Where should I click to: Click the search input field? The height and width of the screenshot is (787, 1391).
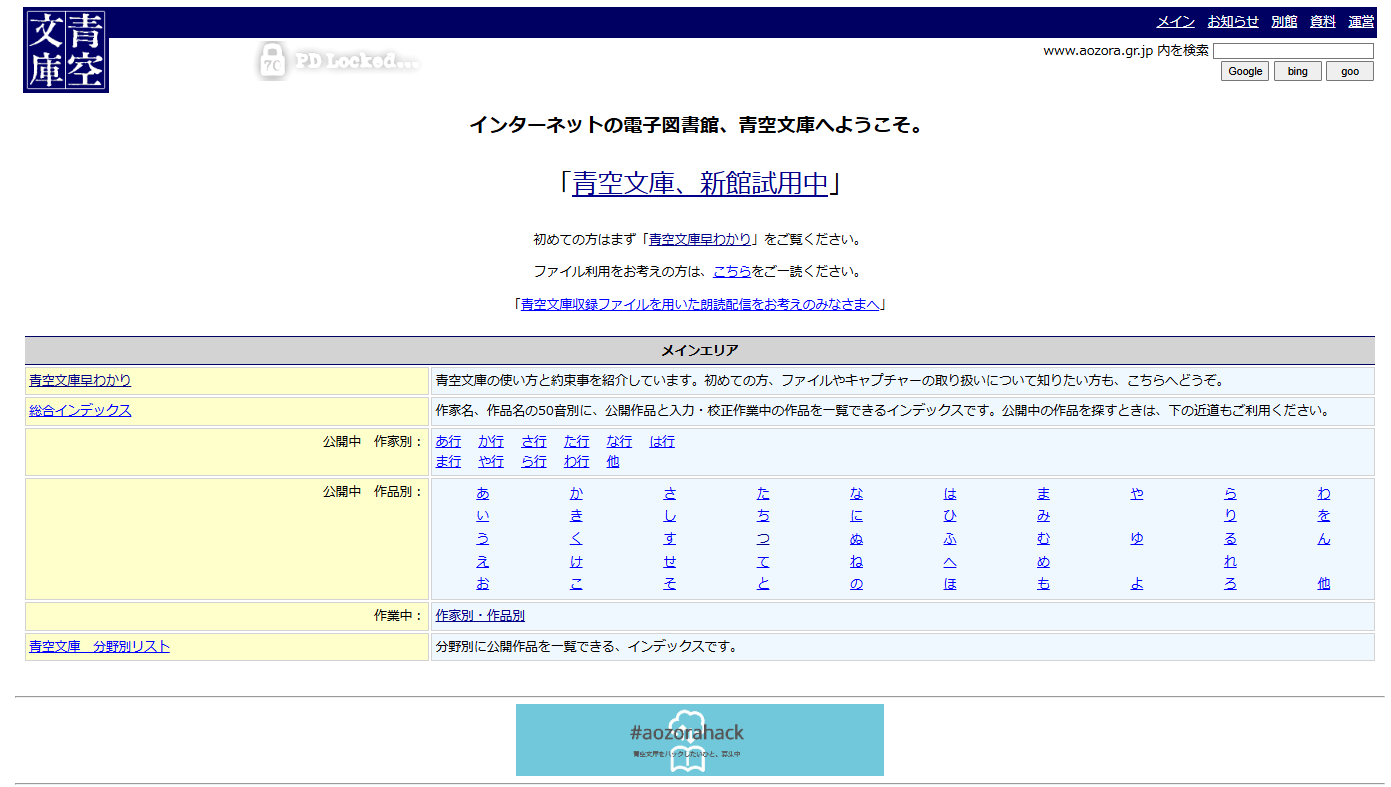[x=1292, y=51]
